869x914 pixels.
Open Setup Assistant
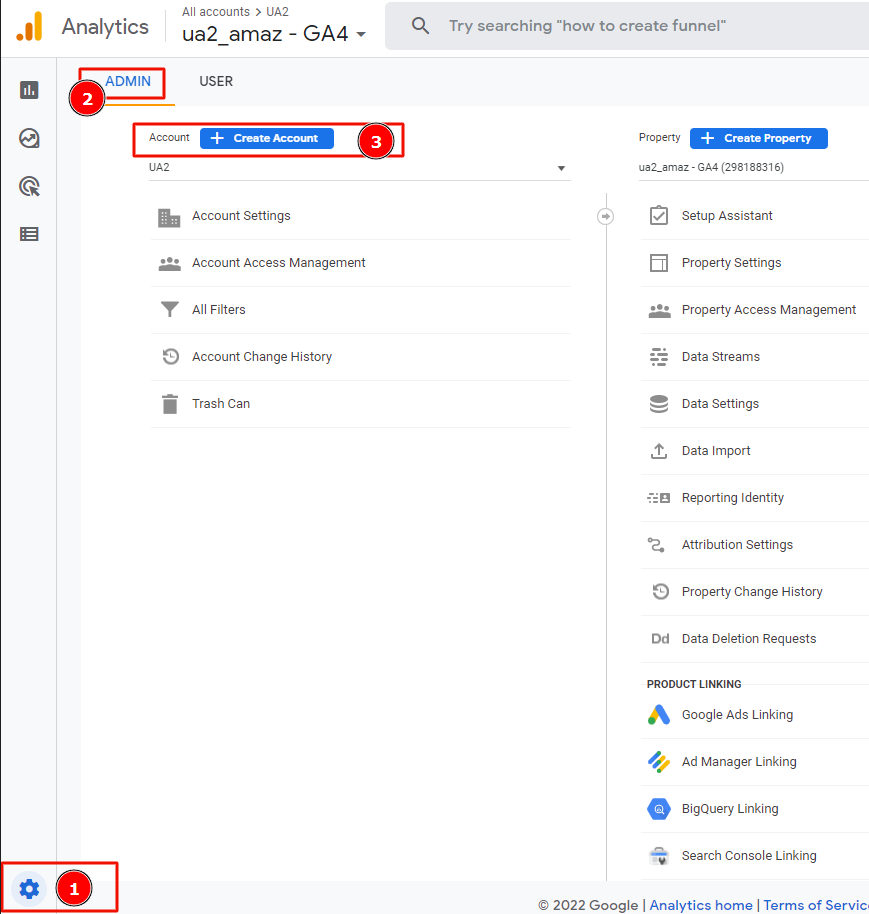(727, 216)
